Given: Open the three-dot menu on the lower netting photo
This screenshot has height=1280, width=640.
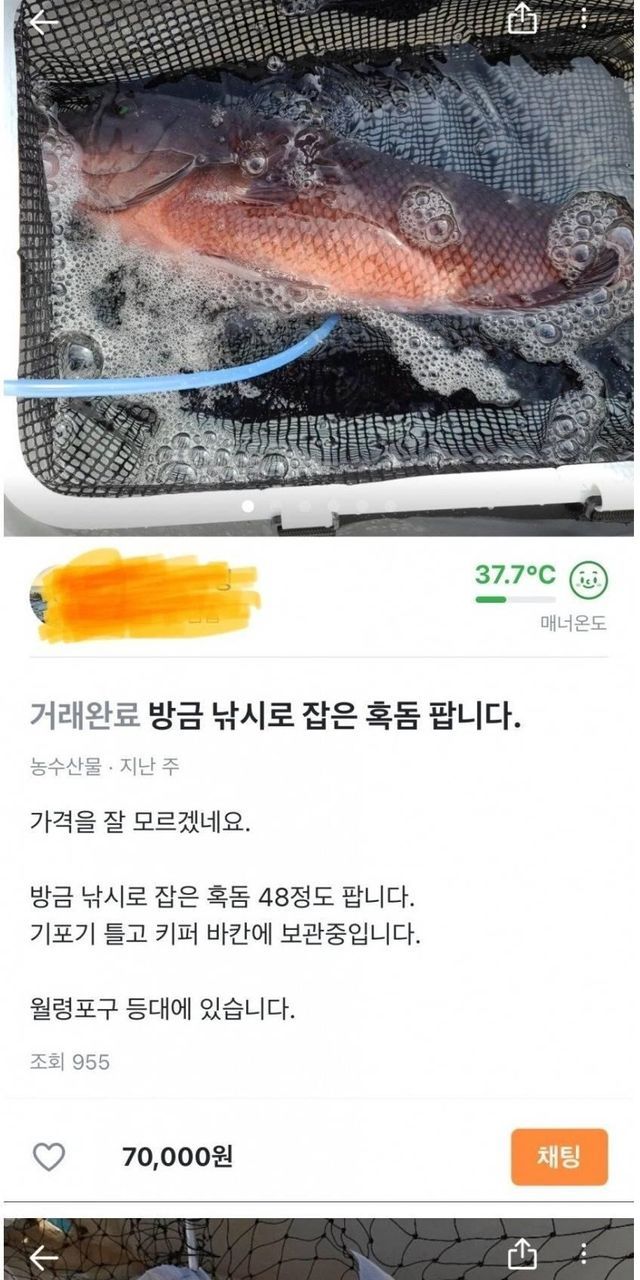Looking at the screenshot, I should 584,1254.
